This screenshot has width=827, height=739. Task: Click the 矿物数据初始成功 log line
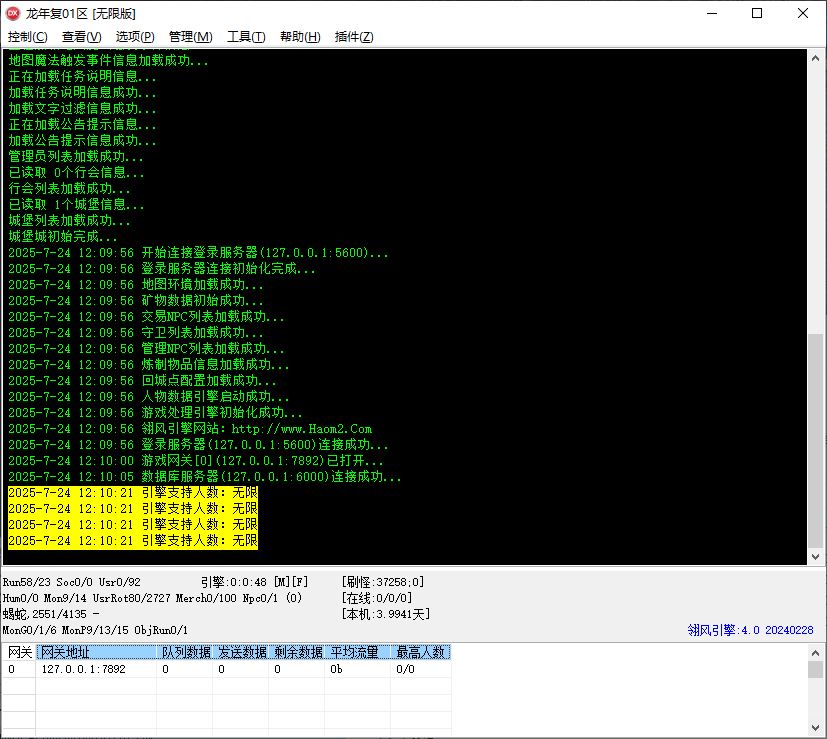click(136, 301)
